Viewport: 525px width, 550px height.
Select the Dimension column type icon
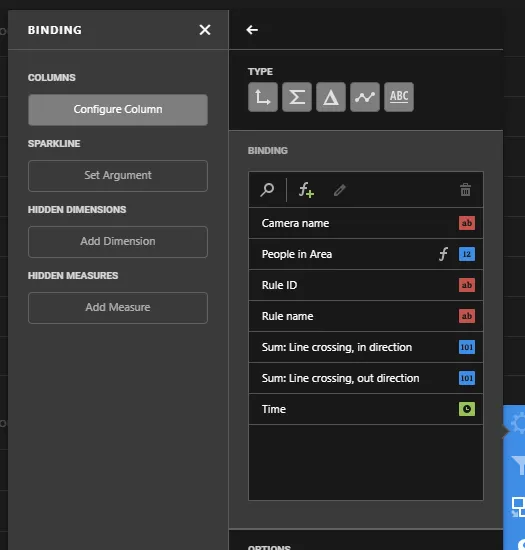click(263, 97)
